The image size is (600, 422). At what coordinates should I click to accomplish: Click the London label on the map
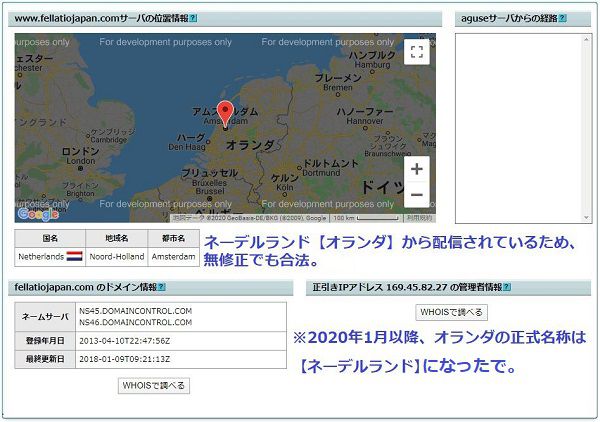point(81,161)
